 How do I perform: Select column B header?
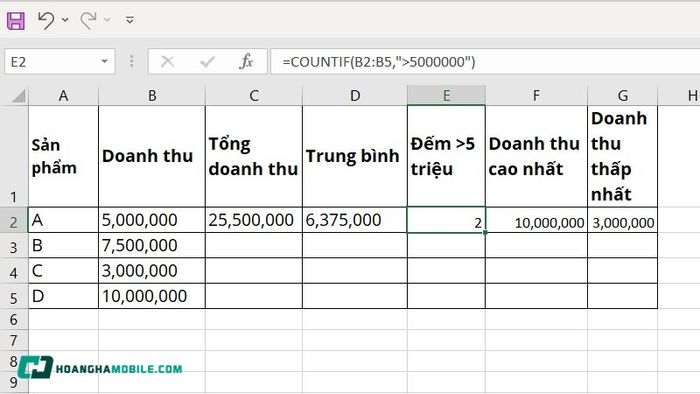point(152,95)
